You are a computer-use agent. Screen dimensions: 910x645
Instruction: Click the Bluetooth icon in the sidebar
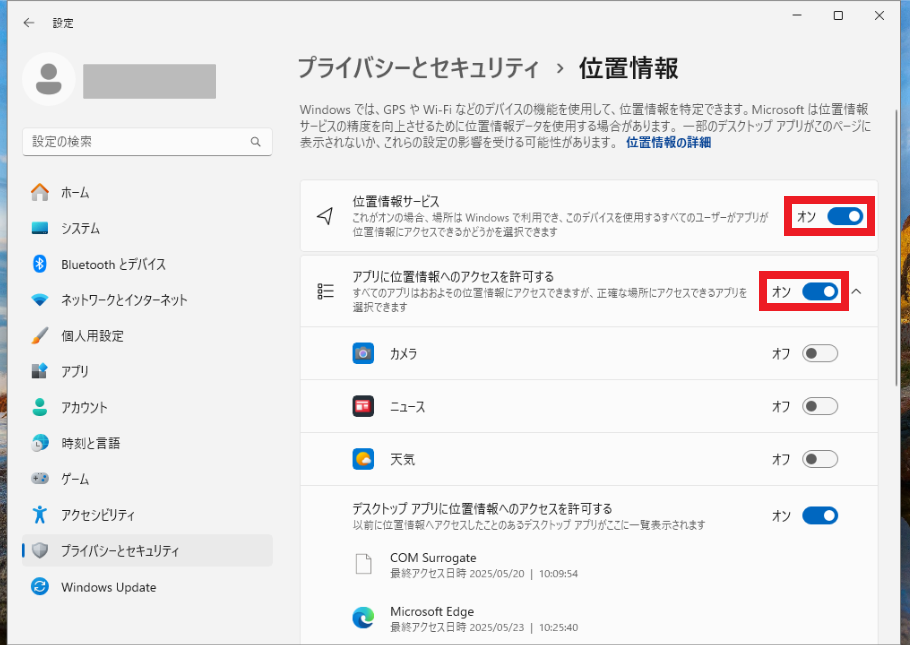pos(40,264)
